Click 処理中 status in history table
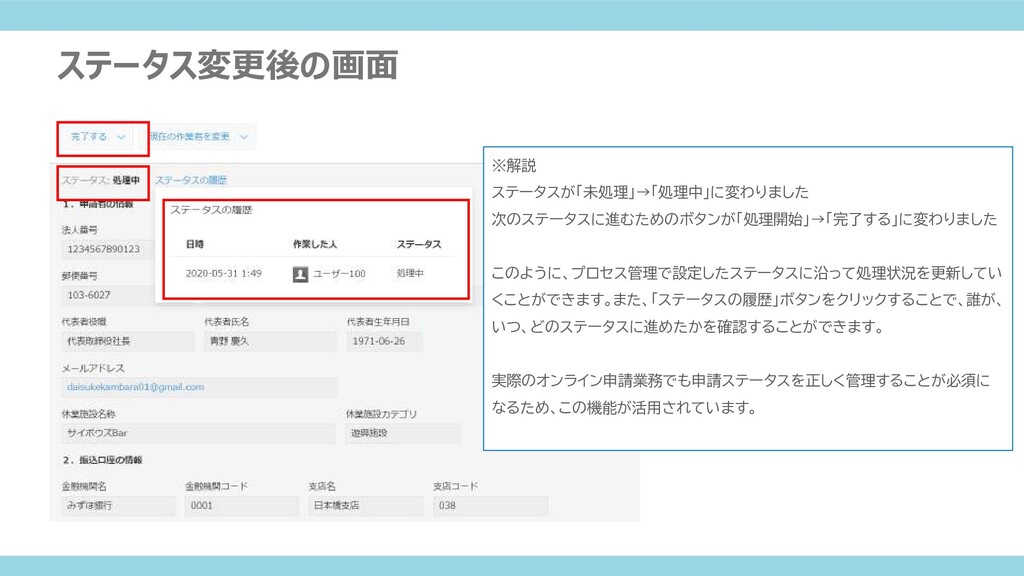 (409, 274)
